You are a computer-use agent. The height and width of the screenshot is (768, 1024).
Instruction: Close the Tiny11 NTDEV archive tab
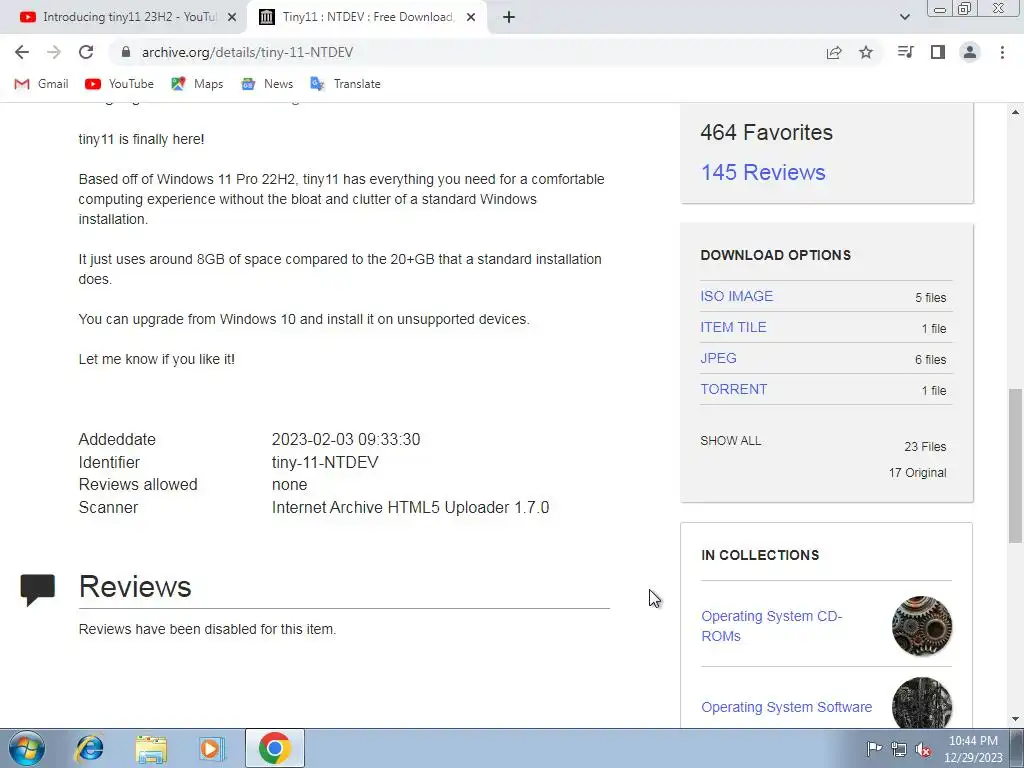(471, 17)
